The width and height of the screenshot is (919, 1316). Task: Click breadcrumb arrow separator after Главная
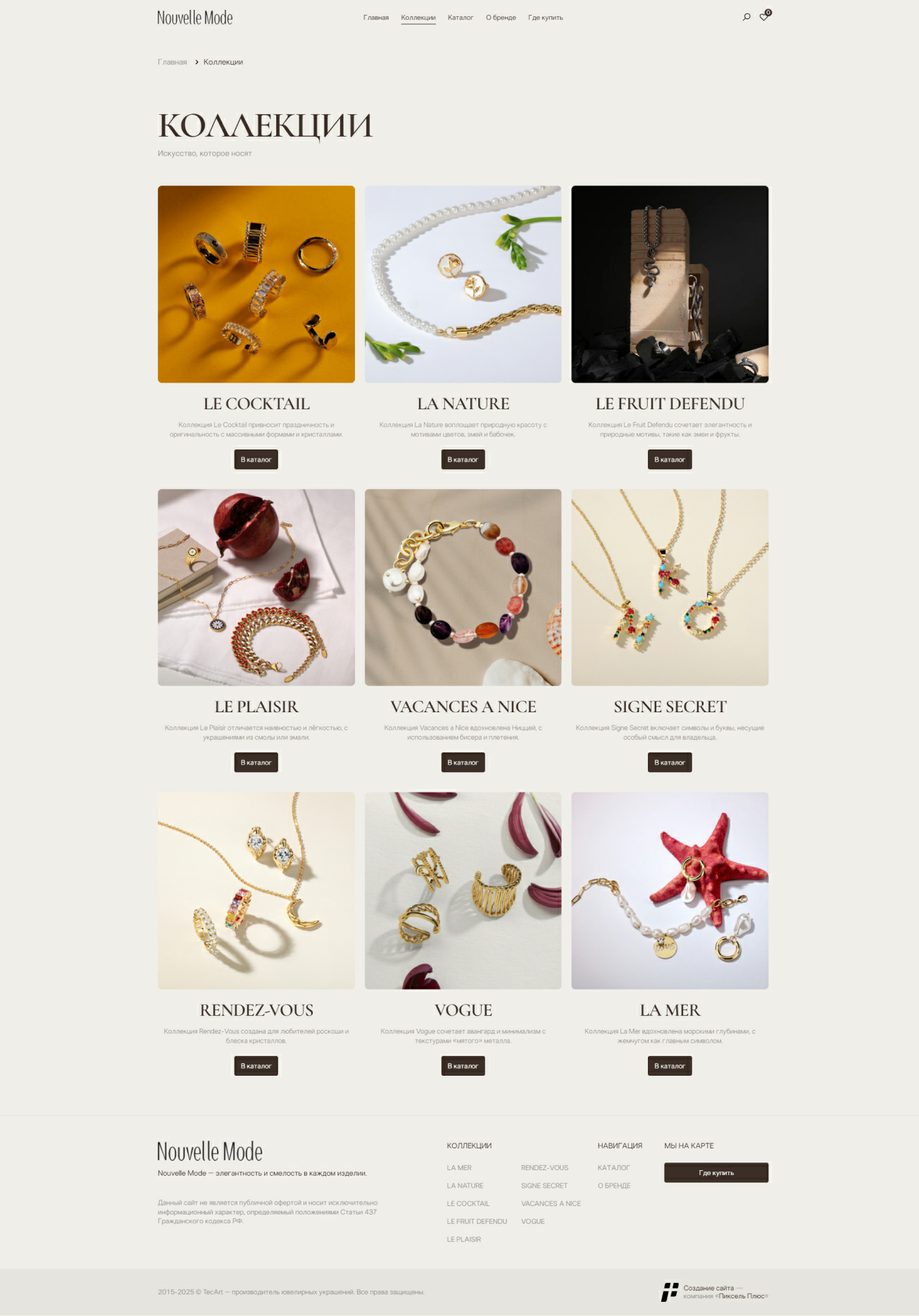click(196, 62)
